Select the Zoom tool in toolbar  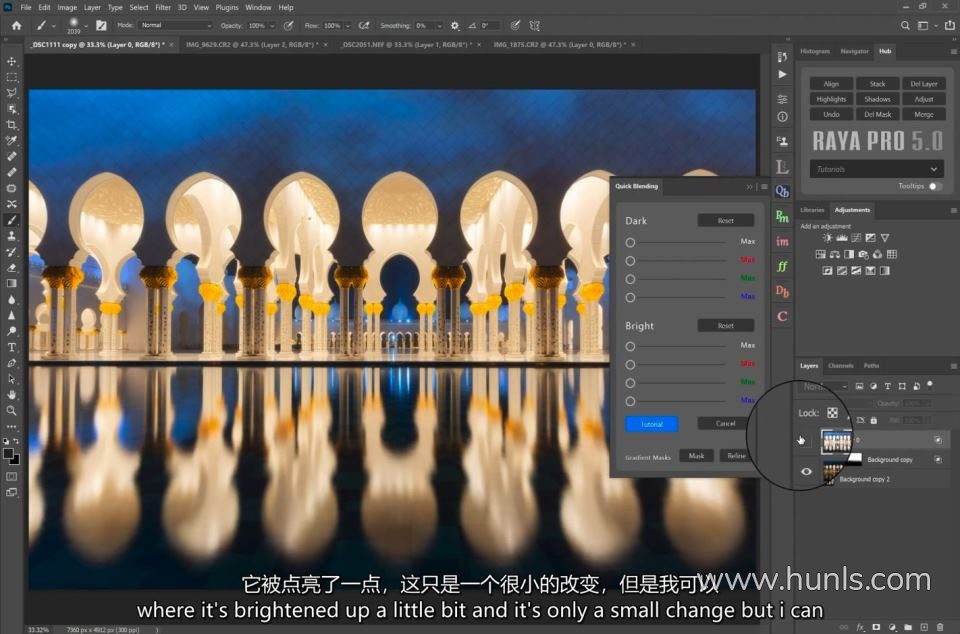[x=12, y=410]
